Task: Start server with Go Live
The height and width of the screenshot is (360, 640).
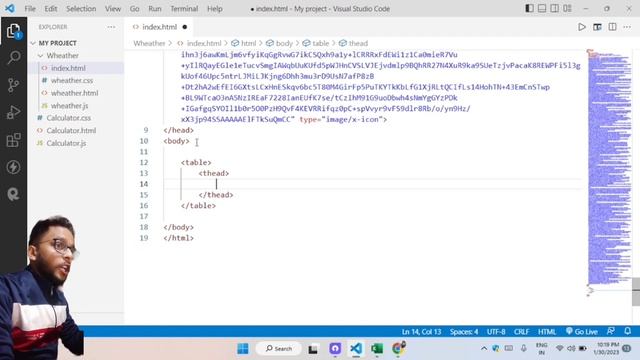Action: point(582,332)
